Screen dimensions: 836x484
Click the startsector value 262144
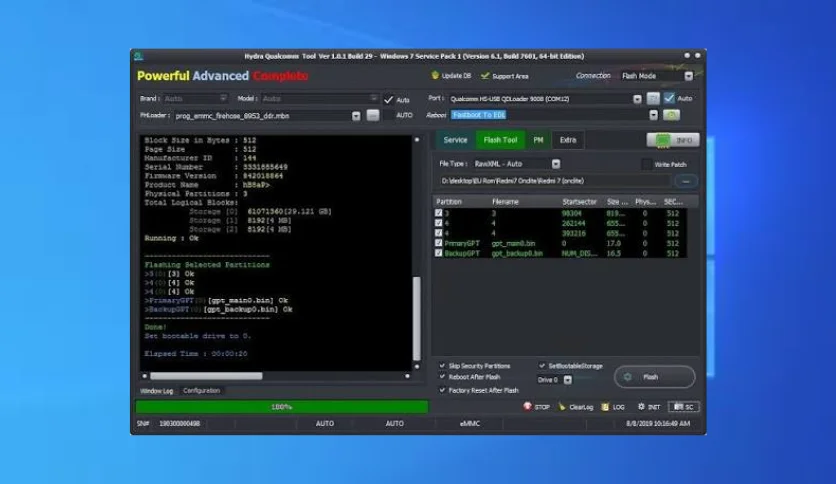tap(573, 223)
